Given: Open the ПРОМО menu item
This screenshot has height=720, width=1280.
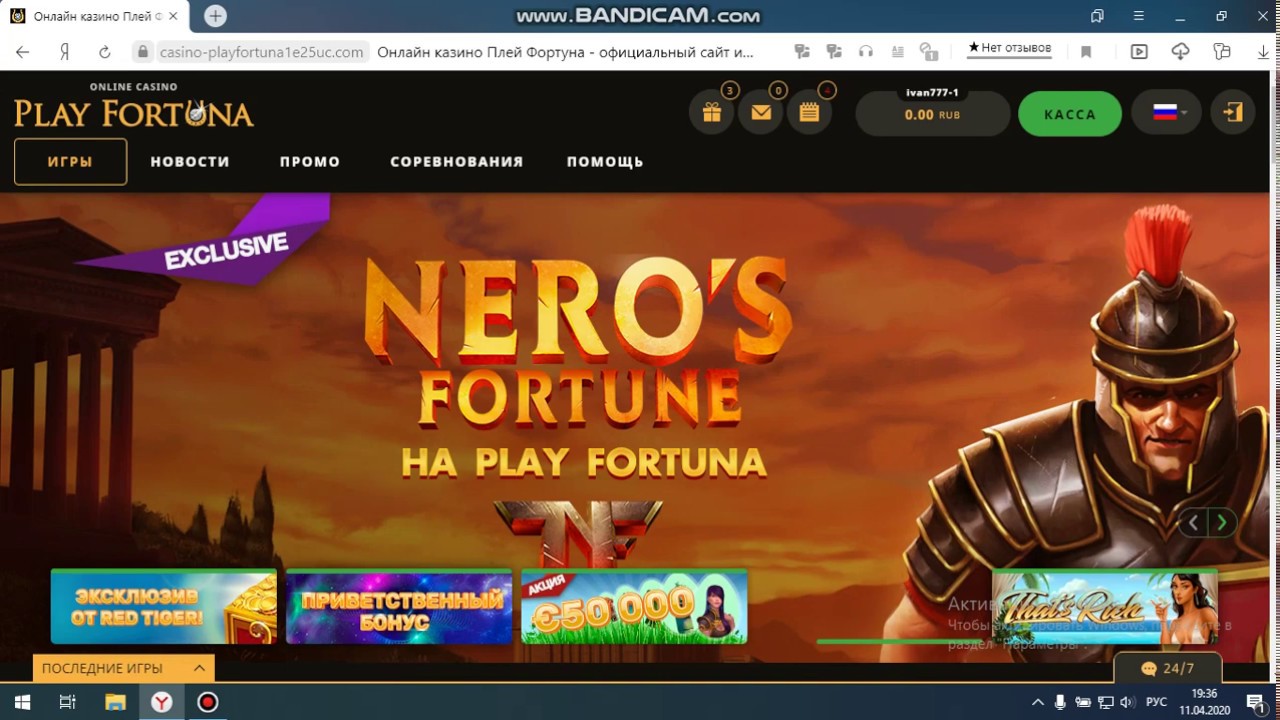Looking at the screenshot, I should click(310, 162).
